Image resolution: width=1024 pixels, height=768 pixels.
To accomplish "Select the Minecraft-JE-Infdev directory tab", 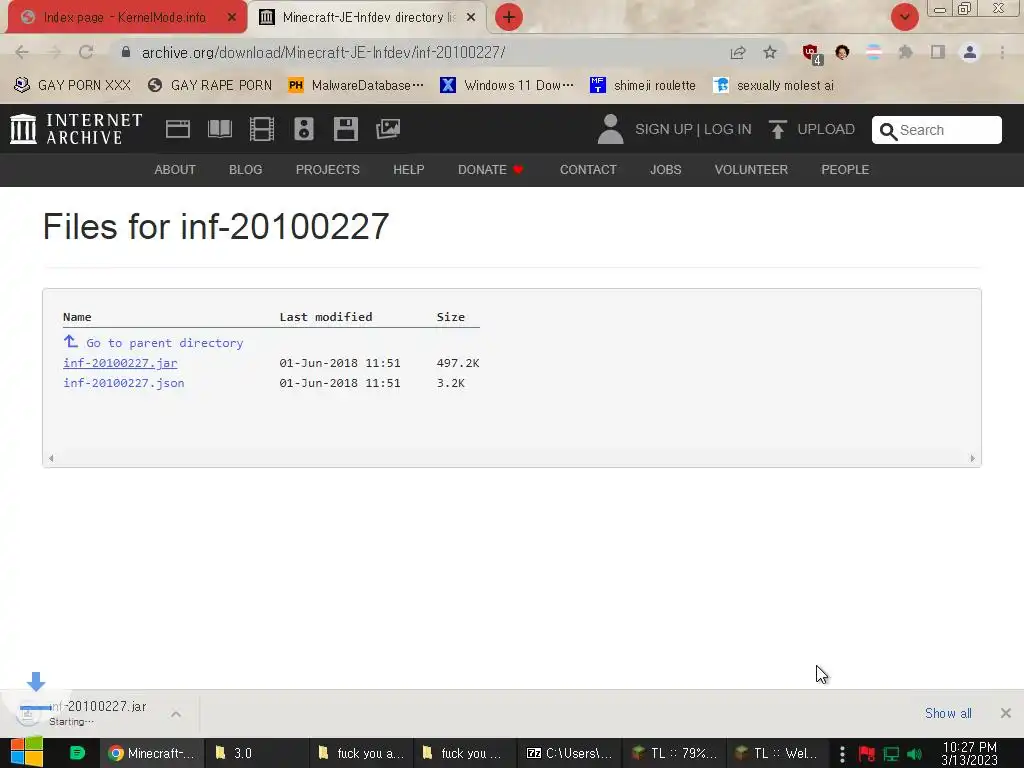I will click(368, 17).
